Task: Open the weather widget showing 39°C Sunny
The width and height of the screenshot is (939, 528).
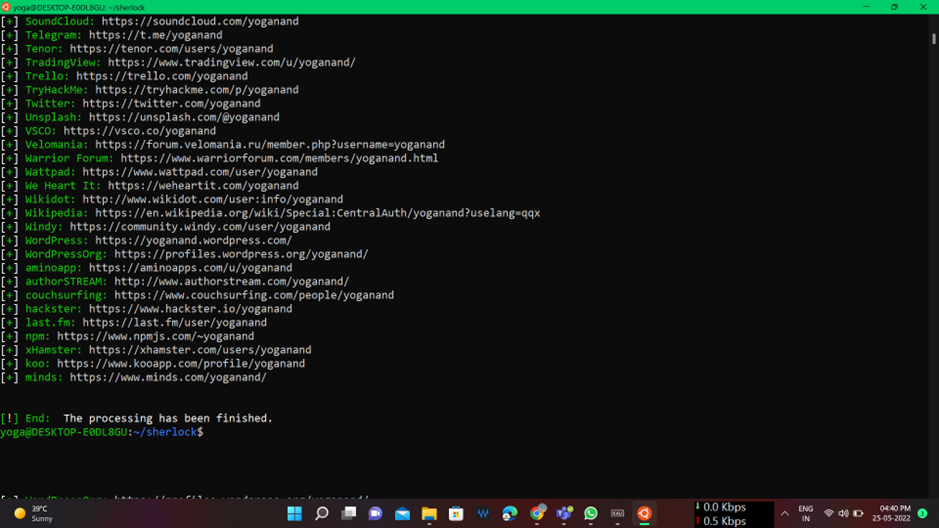Action: coord(34,514)
